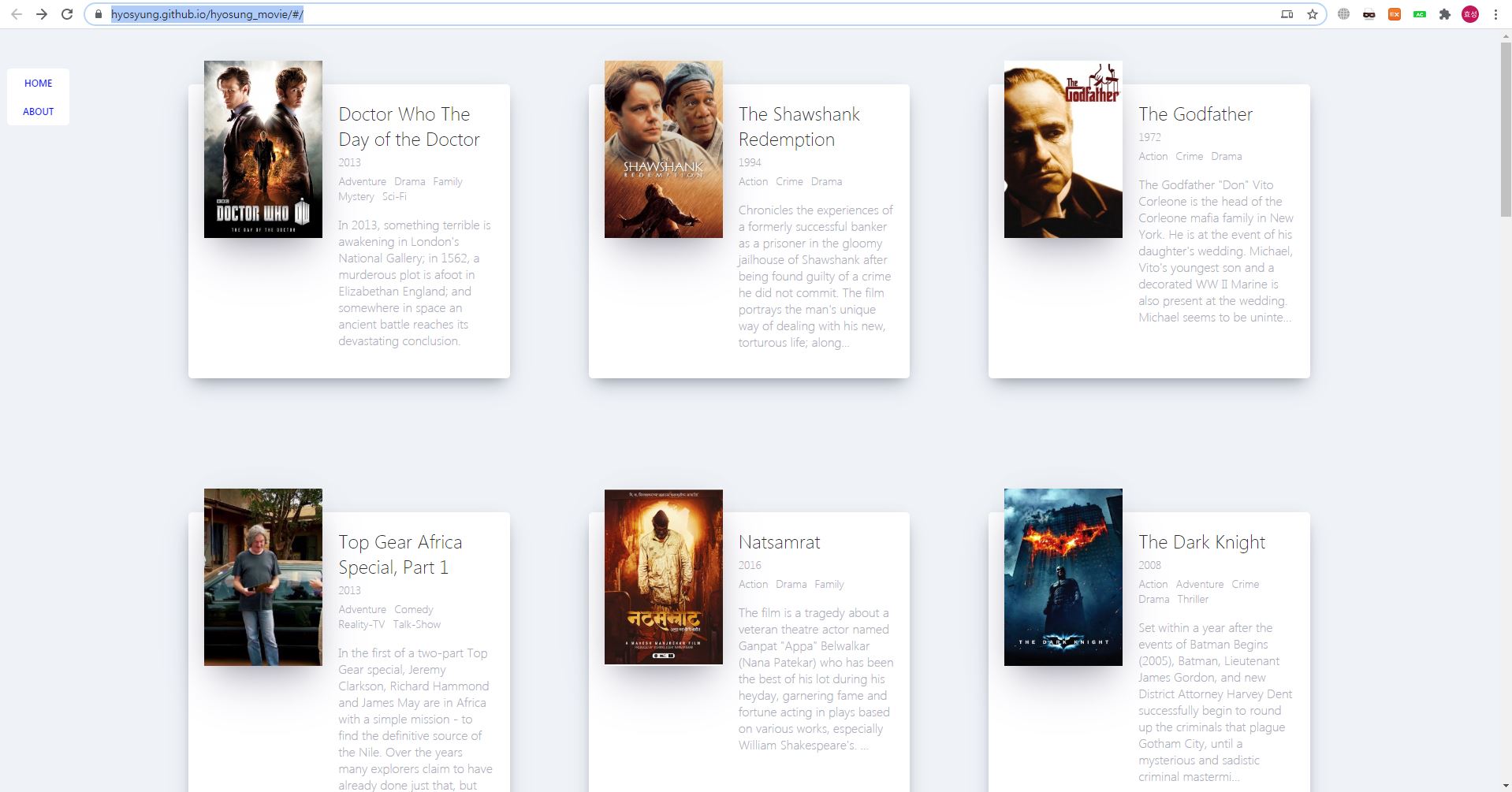Image resolution: width=1512 pixels, height=792 pixels.
Task: Navigate to ABOUT in the side menu
Action: (38, 112)
